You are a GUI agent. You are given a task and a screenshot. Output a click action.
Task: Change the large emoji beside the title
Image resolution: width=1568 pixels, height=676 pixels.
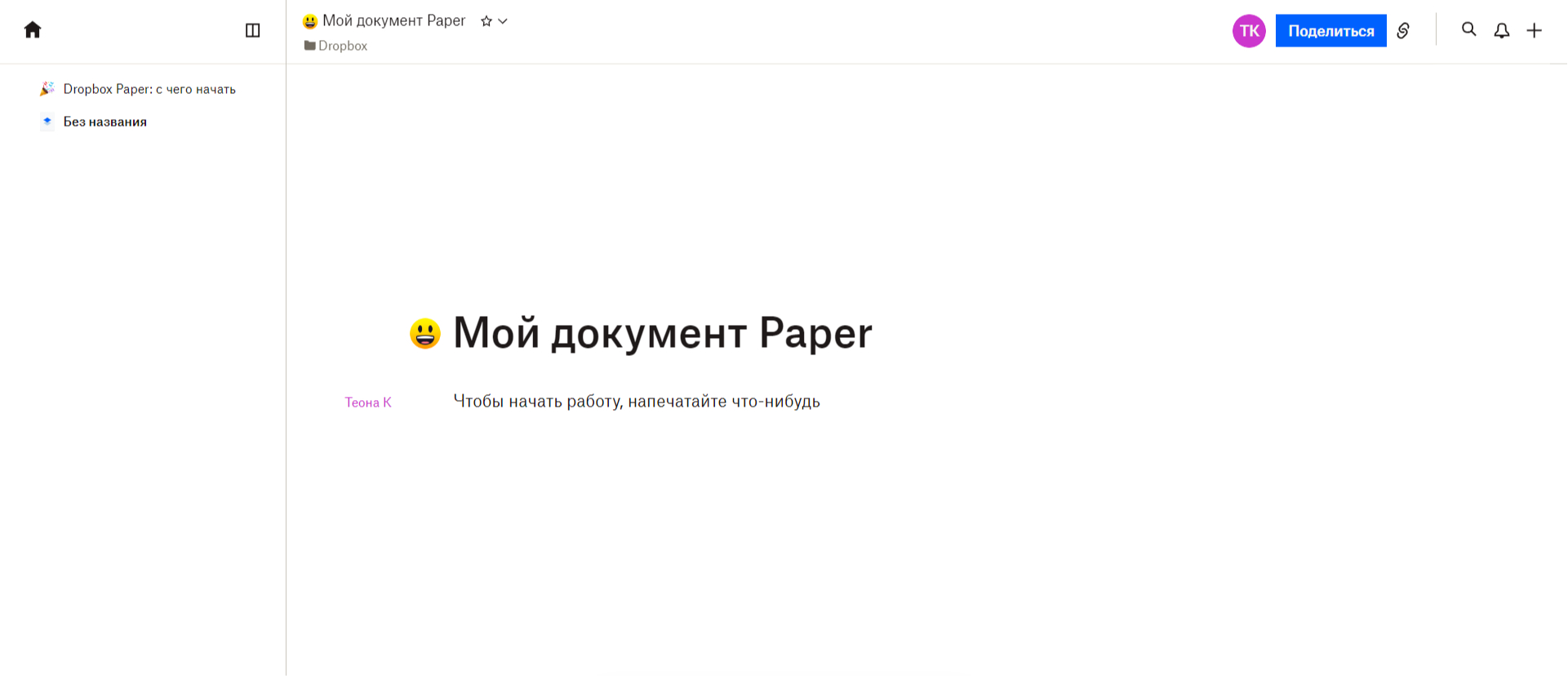[425, 333]
